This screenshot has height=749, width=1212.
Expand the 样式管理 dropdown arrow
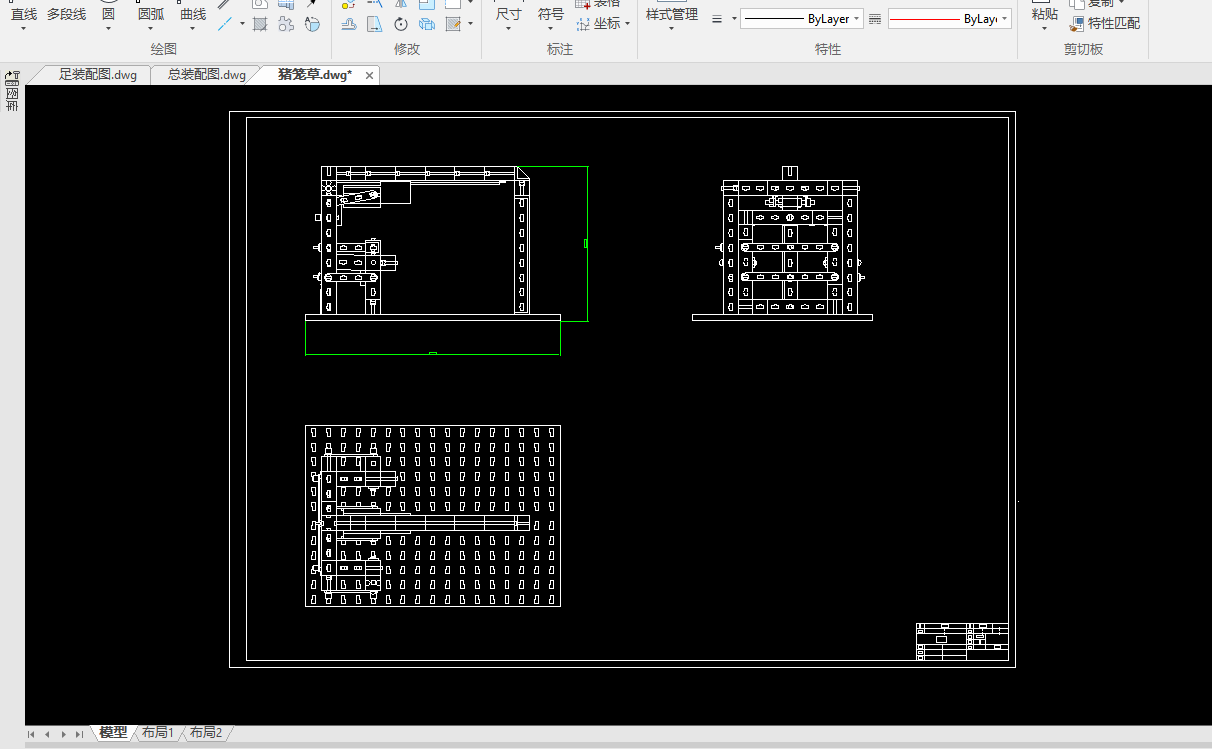click(x=671, y=29)
